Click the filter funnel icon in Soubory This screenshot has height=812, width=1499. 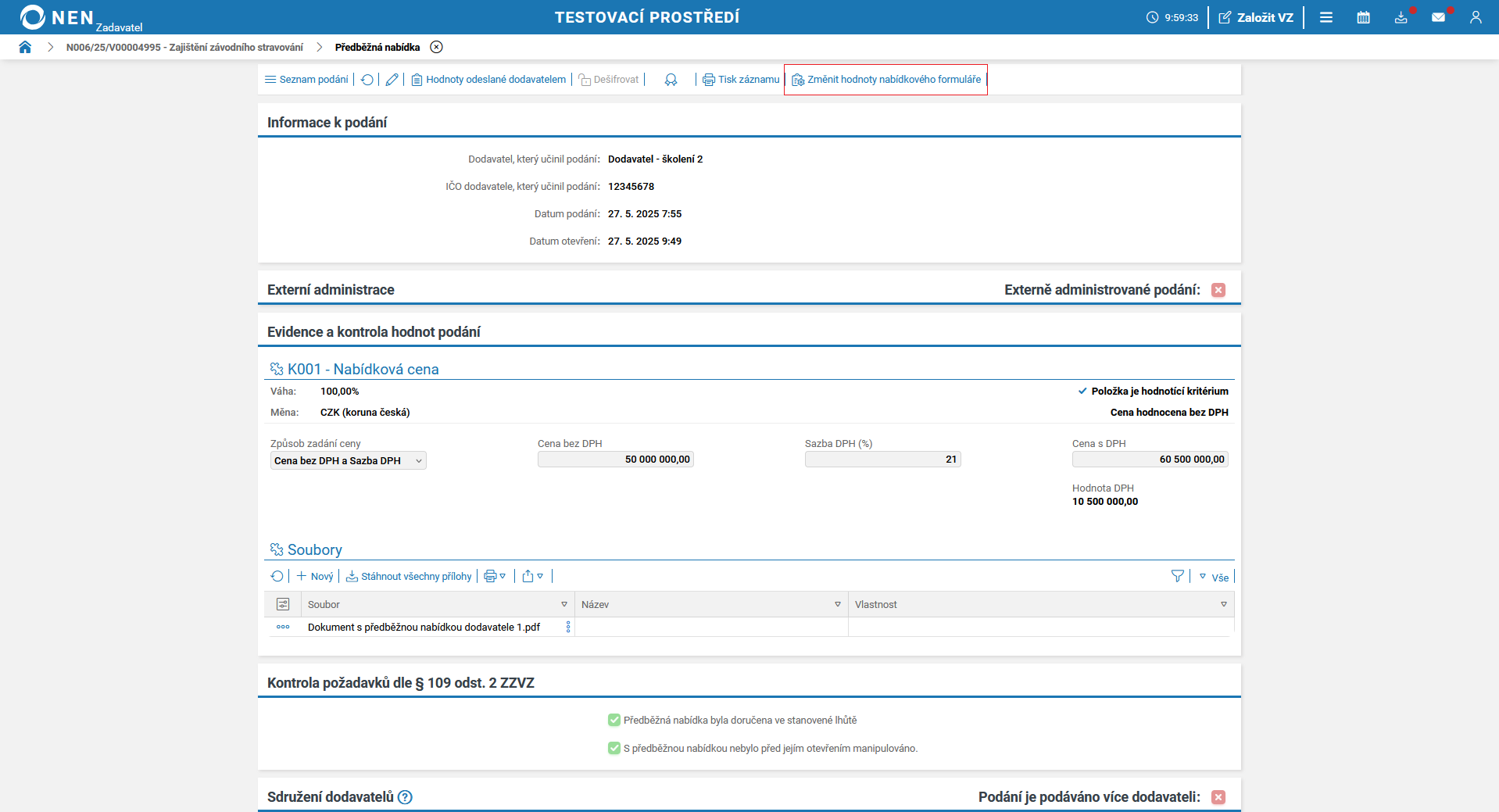click(x=1177, y=576)
